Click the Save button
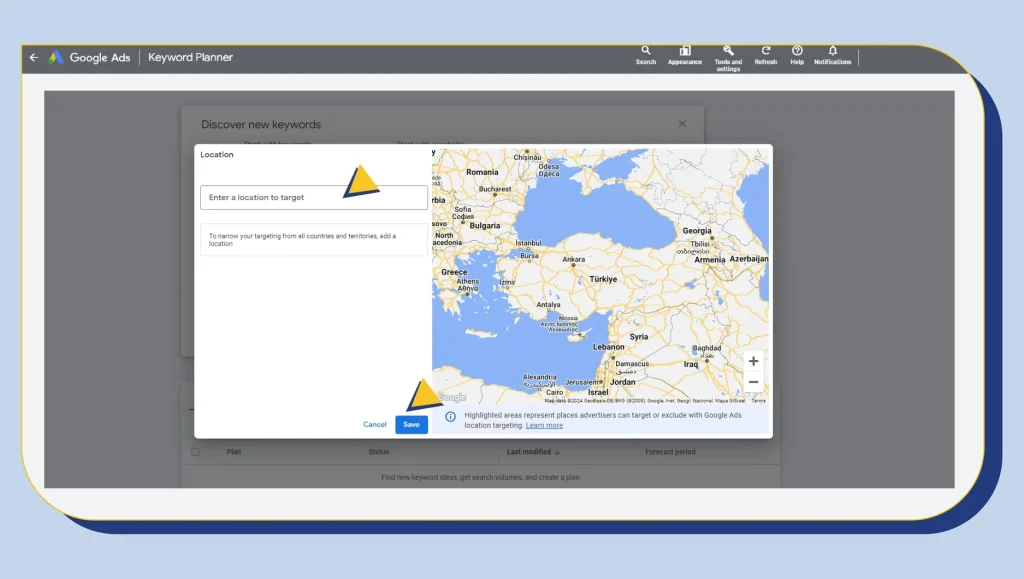 [411, 424]
